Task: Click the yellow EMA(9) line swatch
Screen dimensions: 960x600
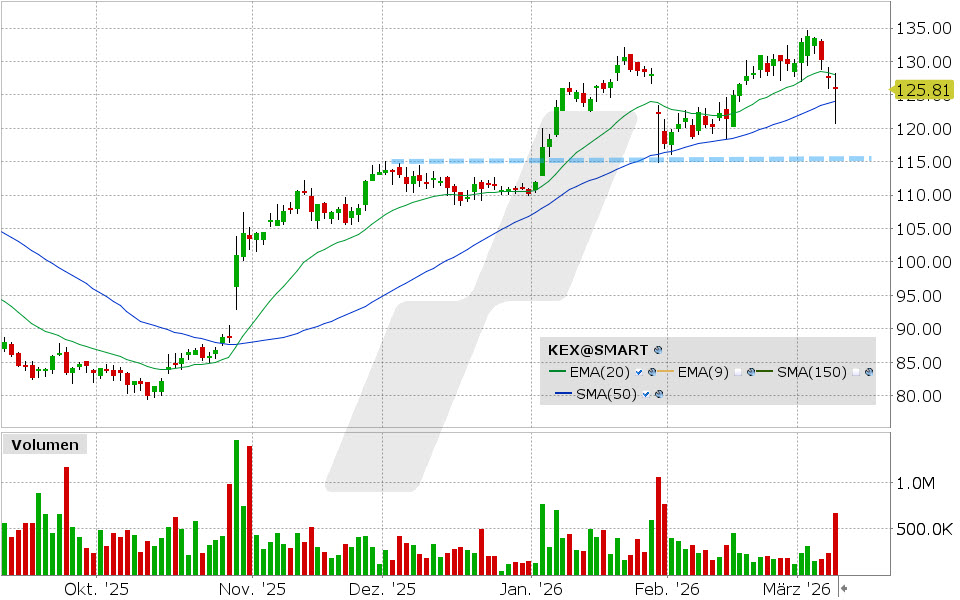Action: tap(666, 371)
